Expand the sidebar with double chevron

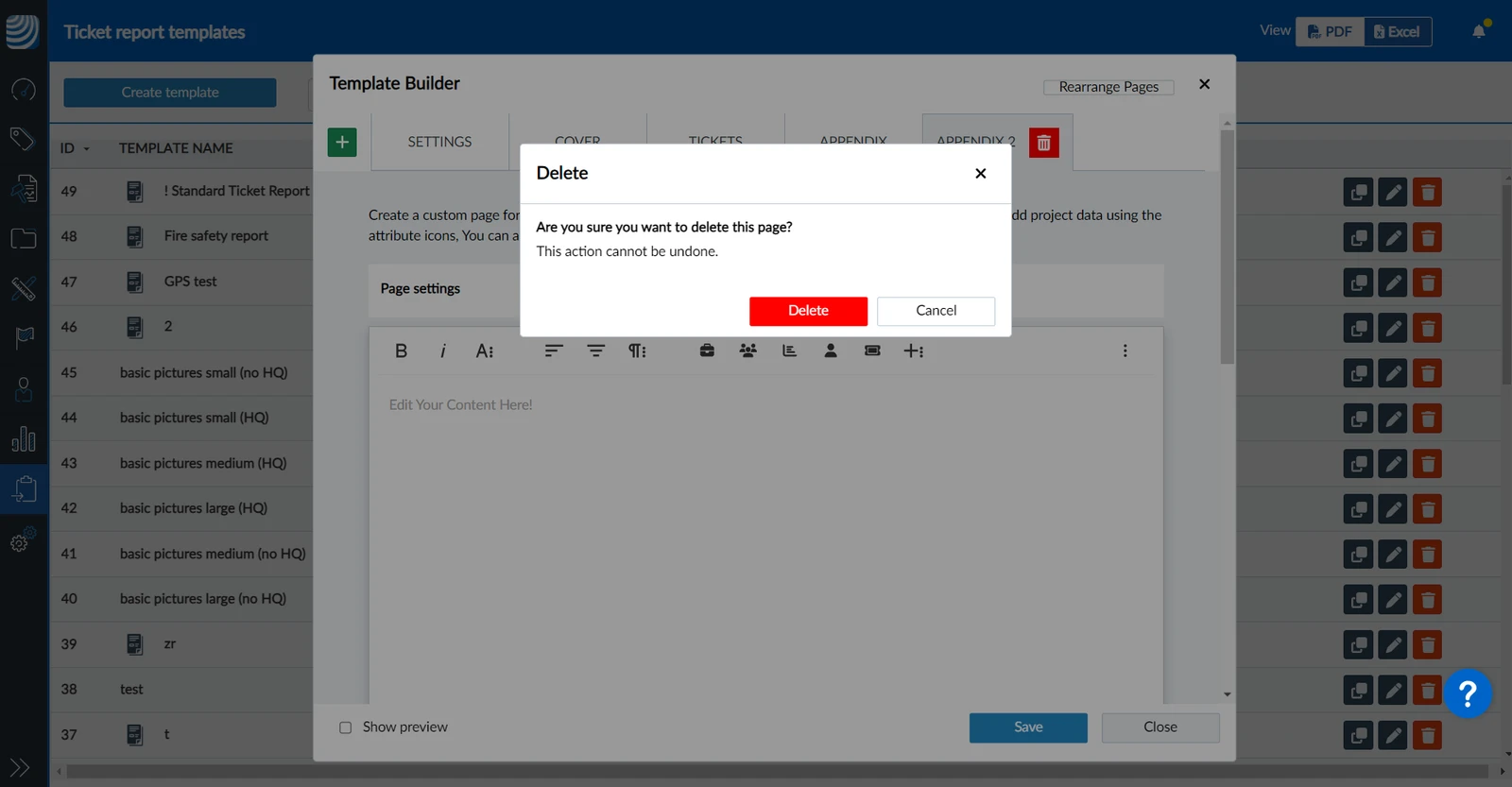[20, 767]
